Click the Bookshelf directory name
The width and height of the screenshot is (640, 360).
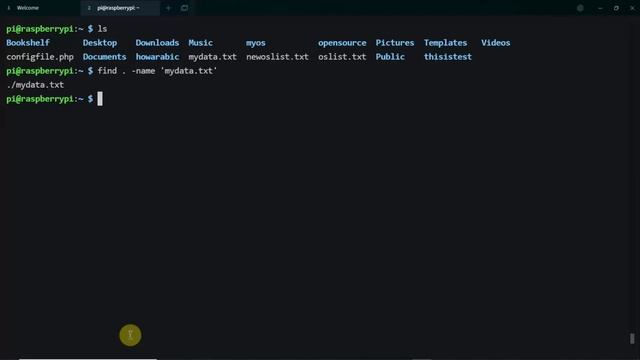pyautogui.click(x=28, y=43)
